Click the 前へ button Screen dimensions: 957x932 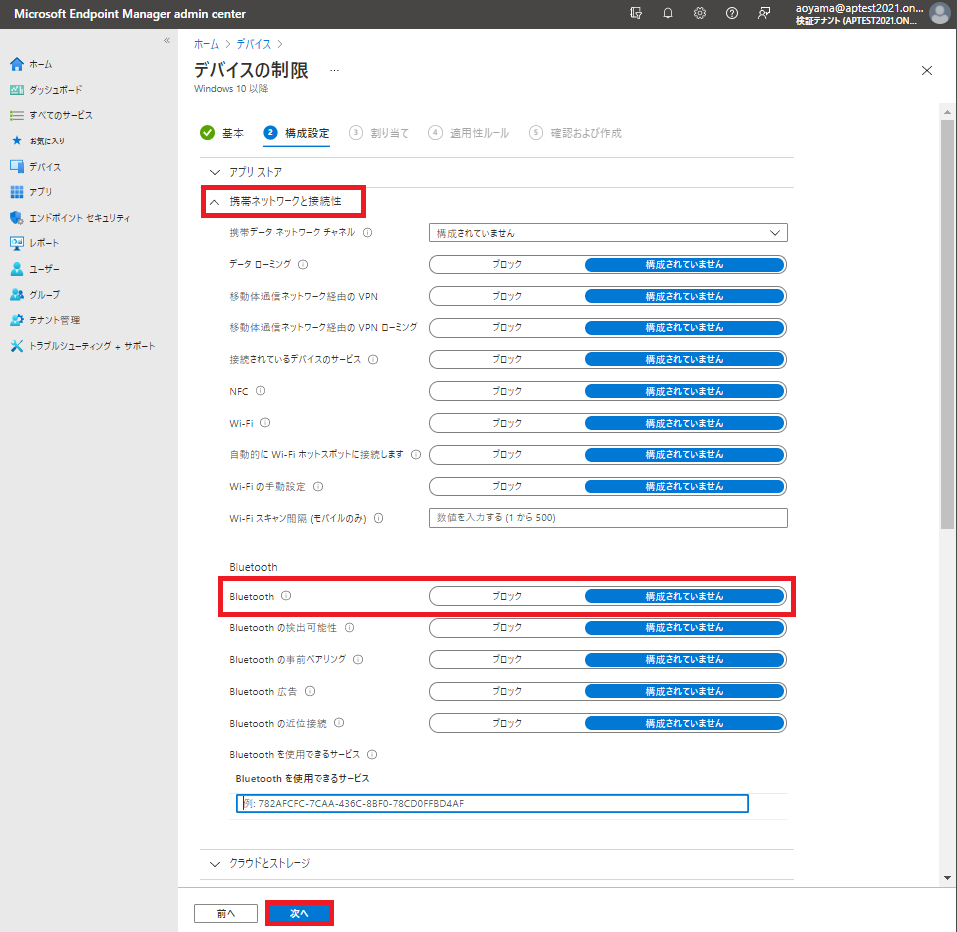[x=226, y=913]
